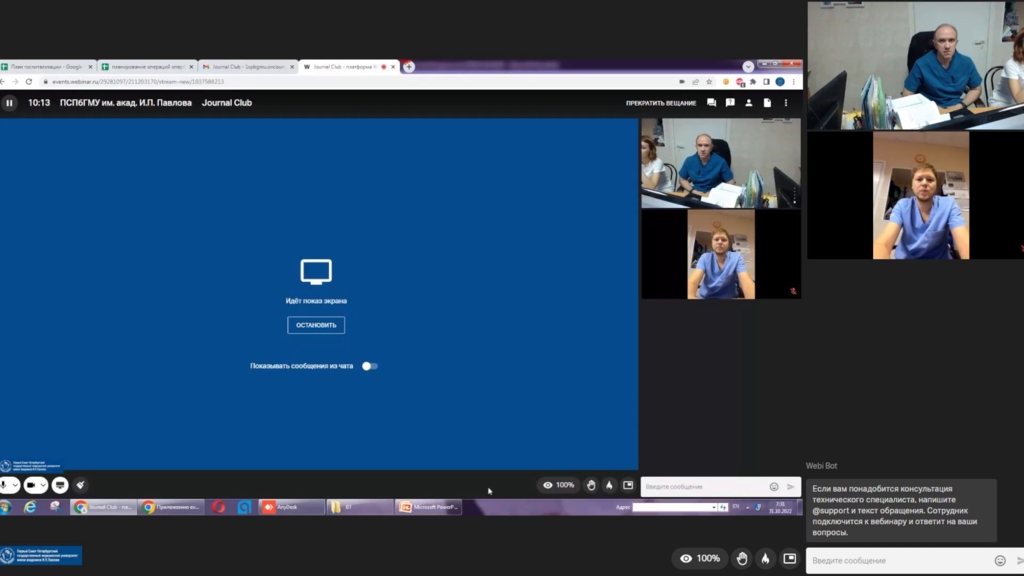Screen dimensions: 1024x576
Task: Select the seated man's video thumbnail
Action: (720, 163)
